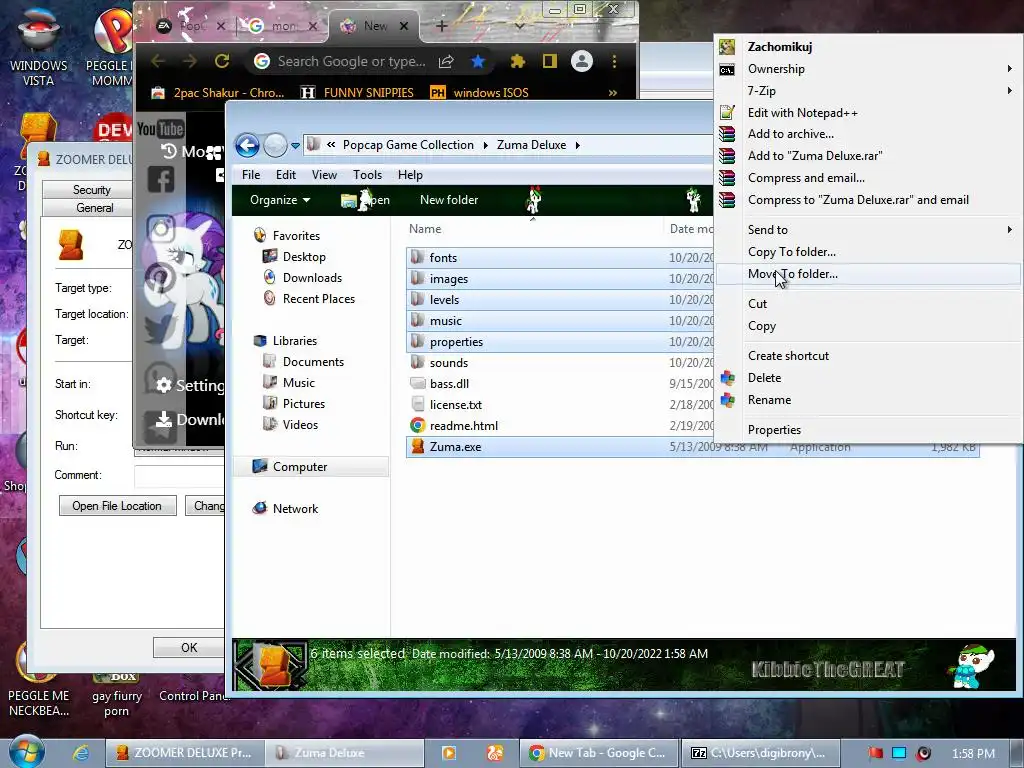This screenshot has height=768, width=1024.
Task: Open the File menu in Explorer
Action: click(x=251, y=175)
